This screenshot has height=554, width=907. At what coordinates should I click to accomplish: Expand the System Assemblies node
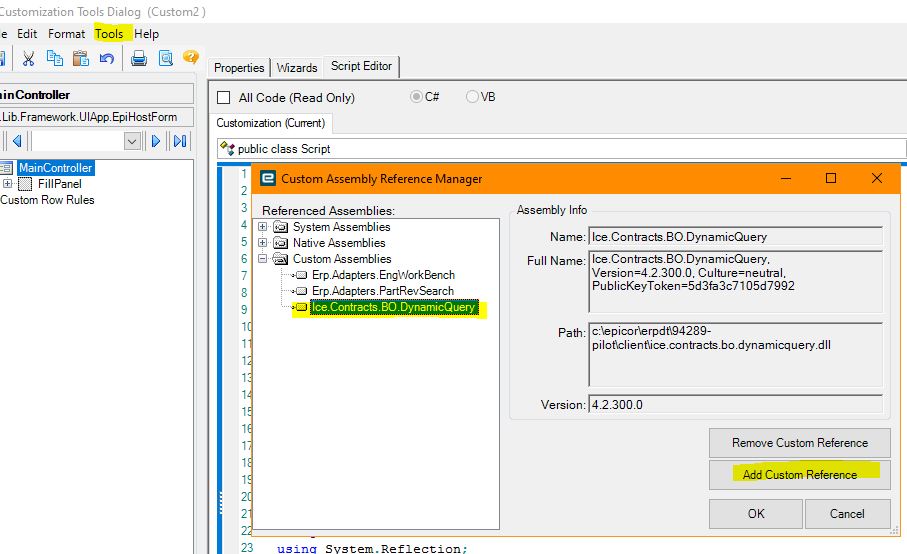click(x=263, y=227)
